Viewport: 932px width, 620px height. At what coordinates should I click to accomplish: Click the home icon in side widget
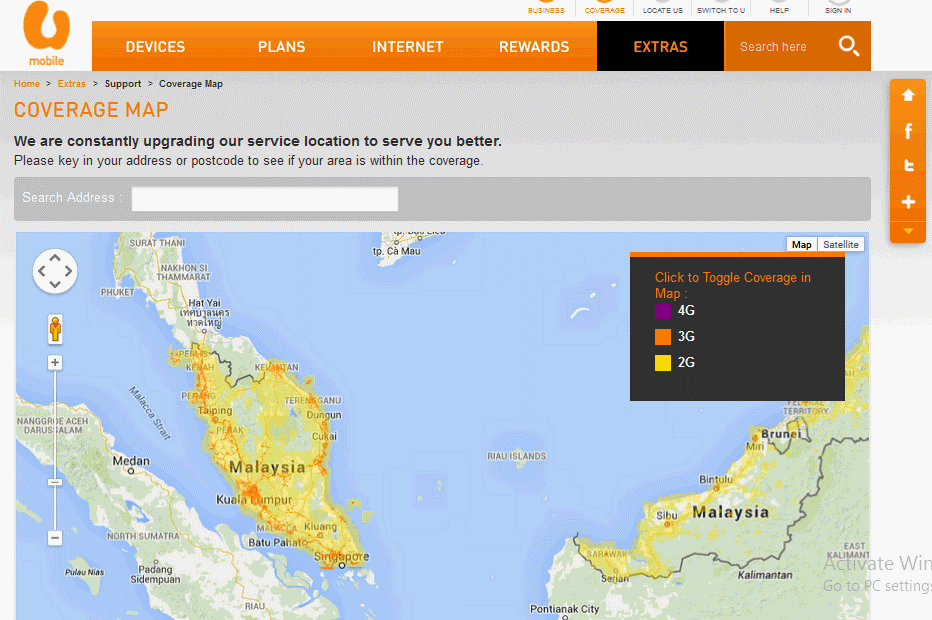coord(908,95)
